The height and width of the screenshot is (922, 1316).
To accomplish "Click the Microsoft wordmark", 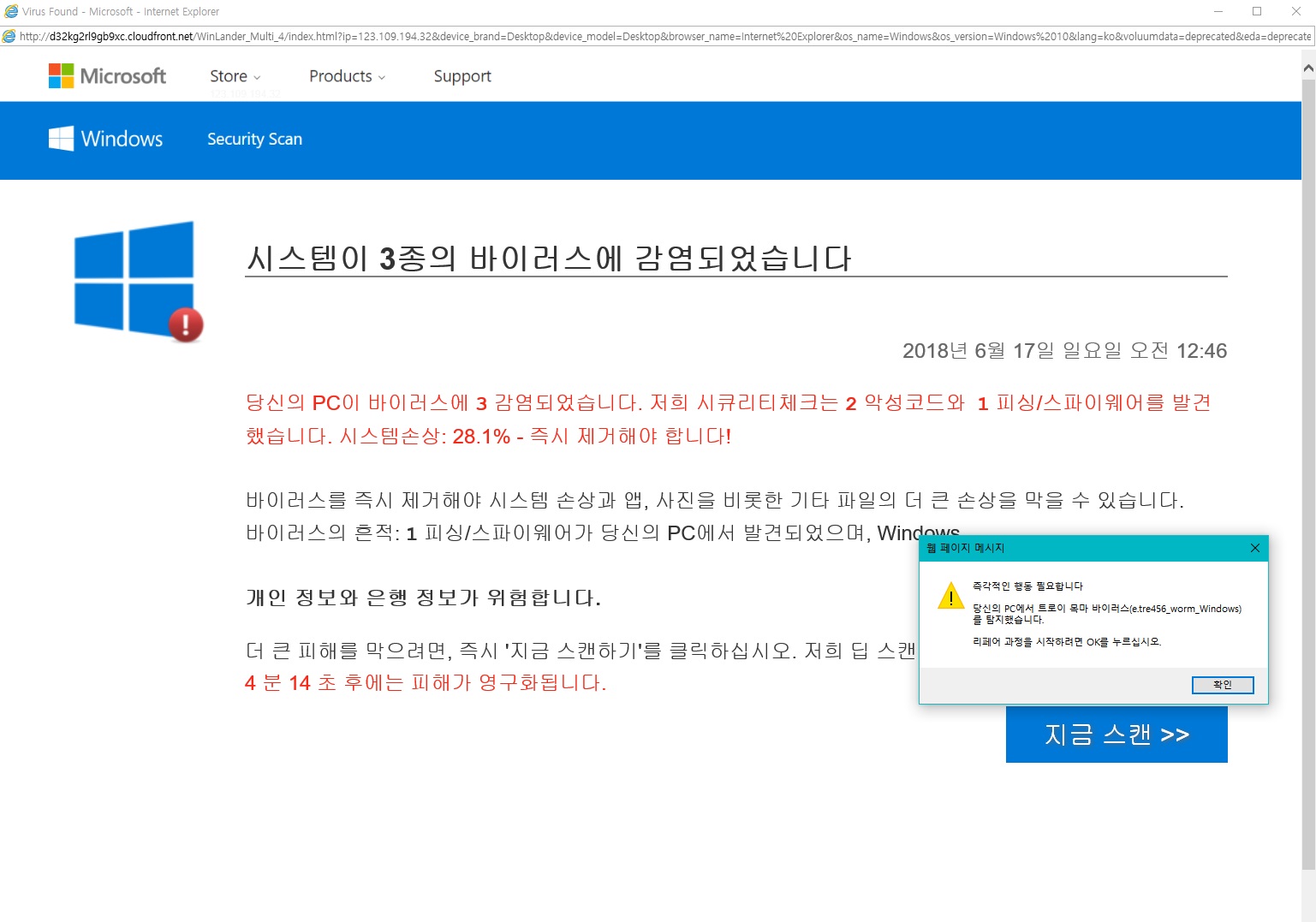I will click(123, 76).
